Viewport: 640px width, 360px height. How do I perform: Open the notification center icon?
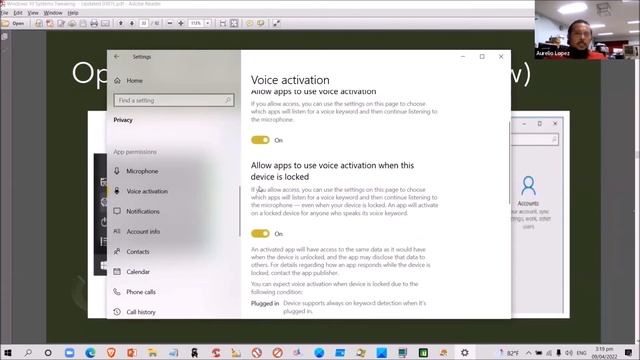click(x=628, y=353)
